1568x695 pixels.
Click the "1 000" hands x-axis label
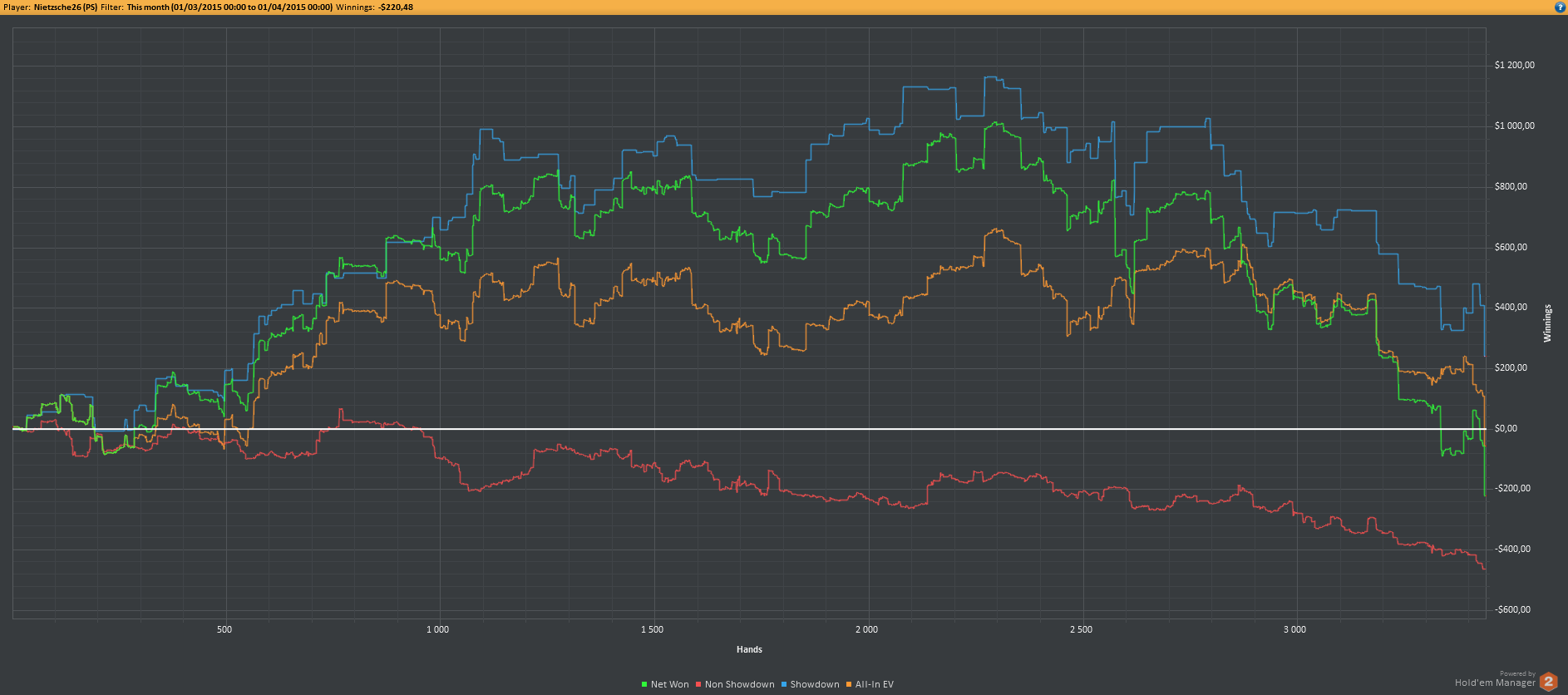437,629
